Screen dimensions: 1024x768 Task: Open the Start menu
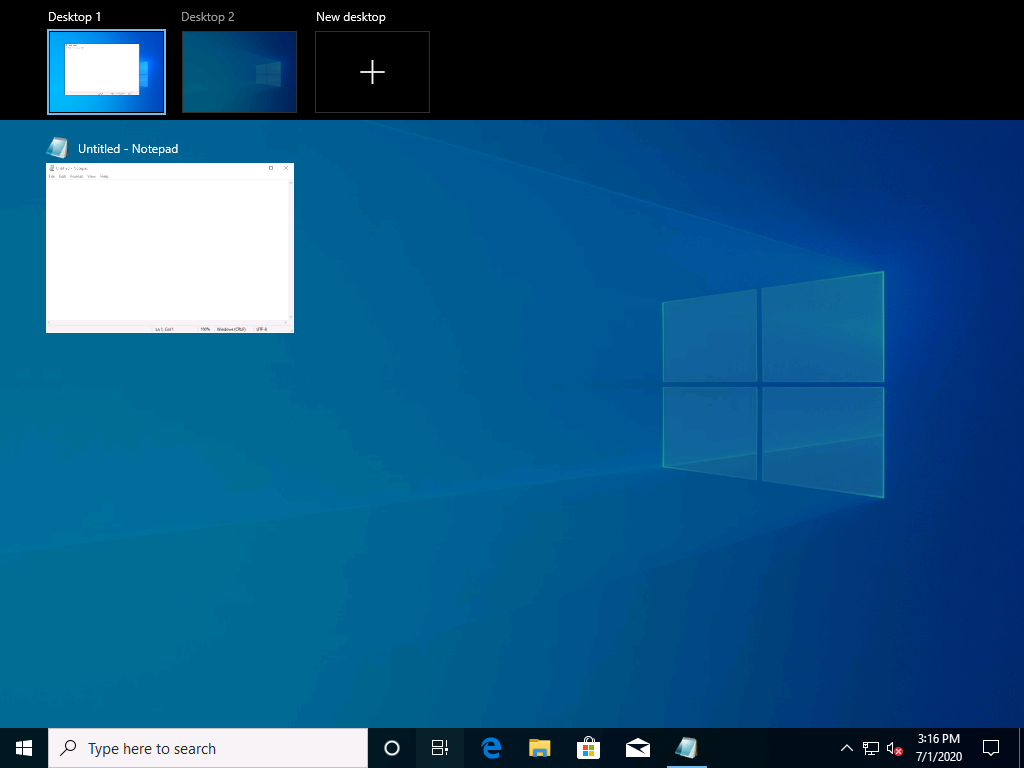coord(21,747)
